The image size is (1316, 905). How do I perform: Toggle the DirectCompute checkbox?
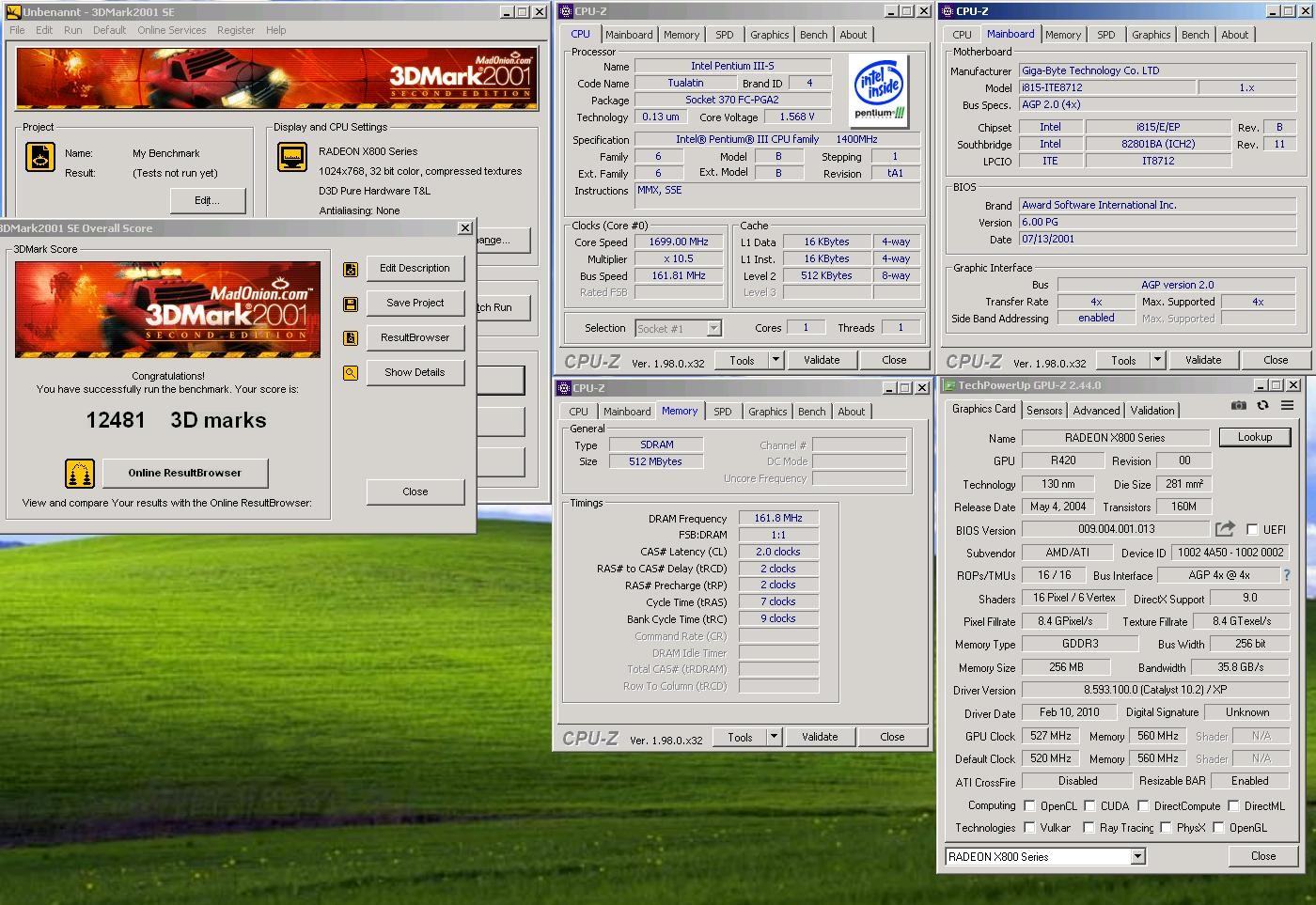[x=1143, y=805]
